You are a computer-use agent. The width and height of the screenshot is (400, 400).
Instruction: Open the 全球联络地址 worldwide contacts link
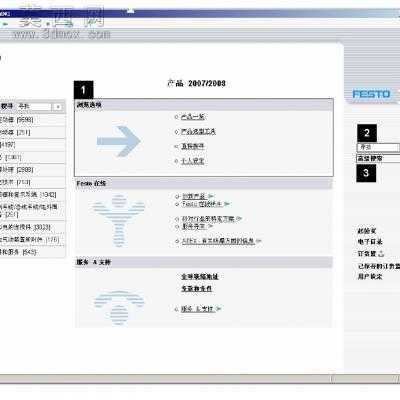pyautogui.click(x=200, y=277)
